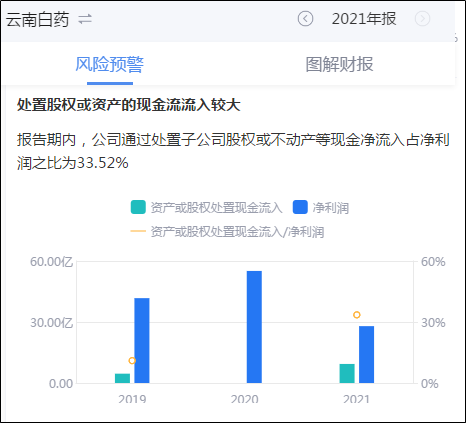The width and height of the screenshot is (466, 423).
Task: Switch to 图解财报 tab
Action: (339, 64)
